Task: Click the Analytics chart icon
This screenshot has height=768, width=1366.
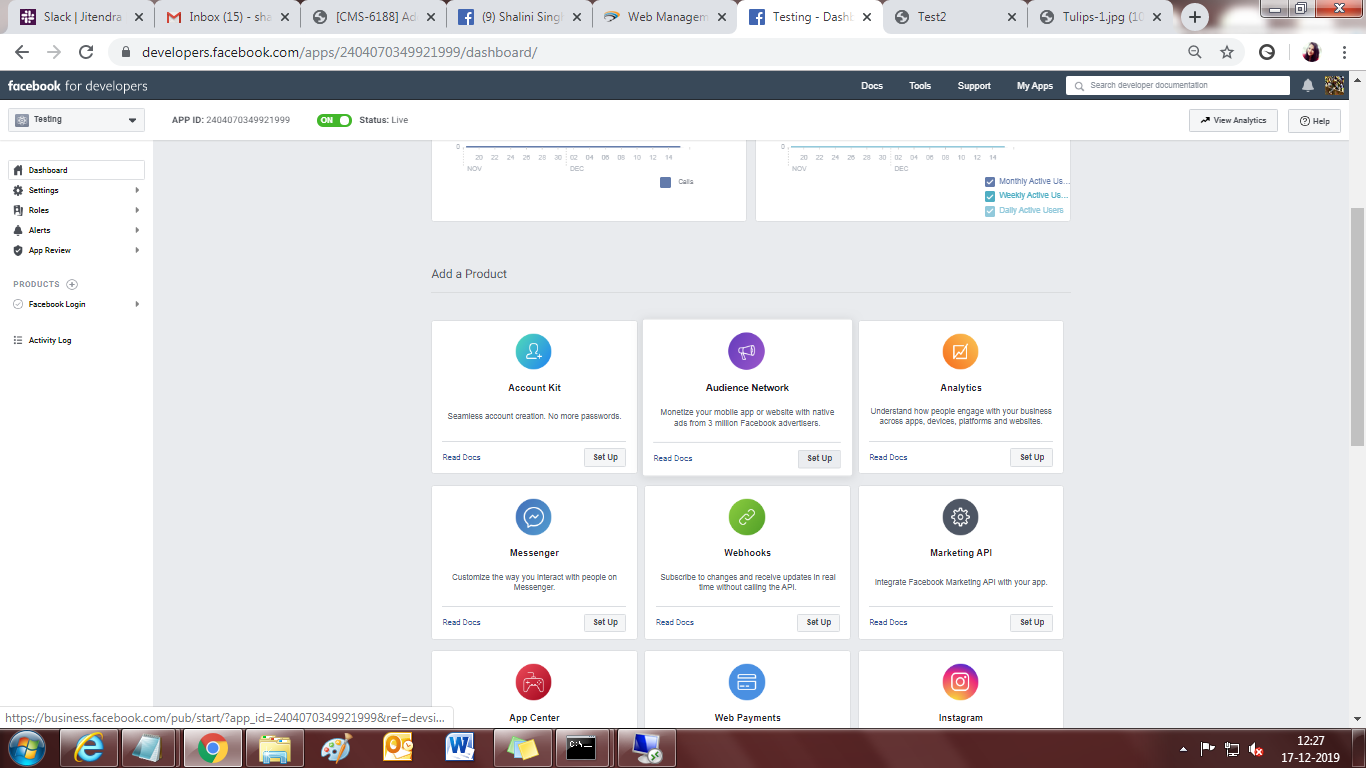Action: [x=960, y=352]
